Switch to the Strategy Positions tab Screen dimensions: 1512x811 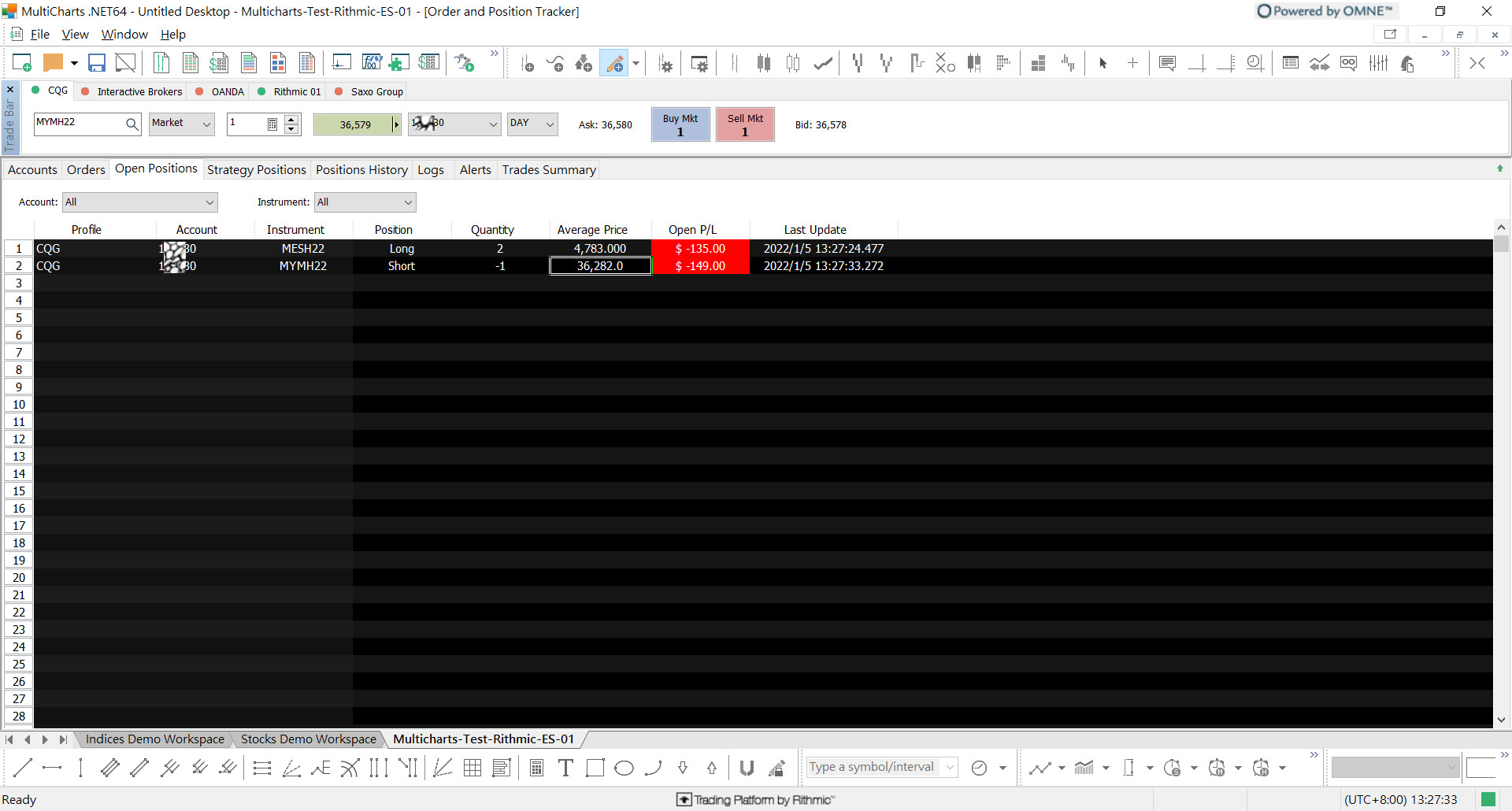pyautogui.click(x=256, y=170)
